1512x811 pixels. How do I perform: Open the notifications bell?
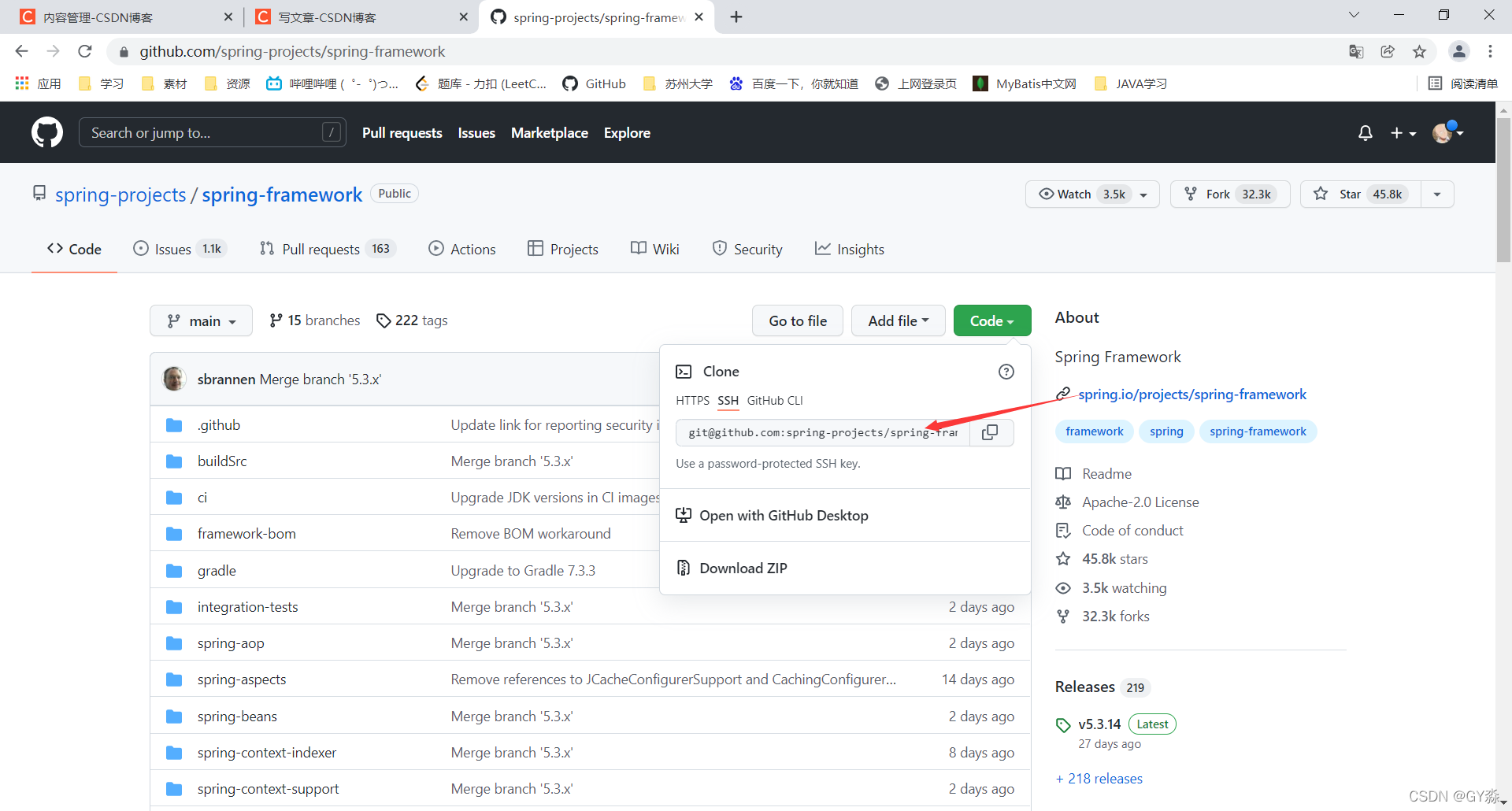1366,133
